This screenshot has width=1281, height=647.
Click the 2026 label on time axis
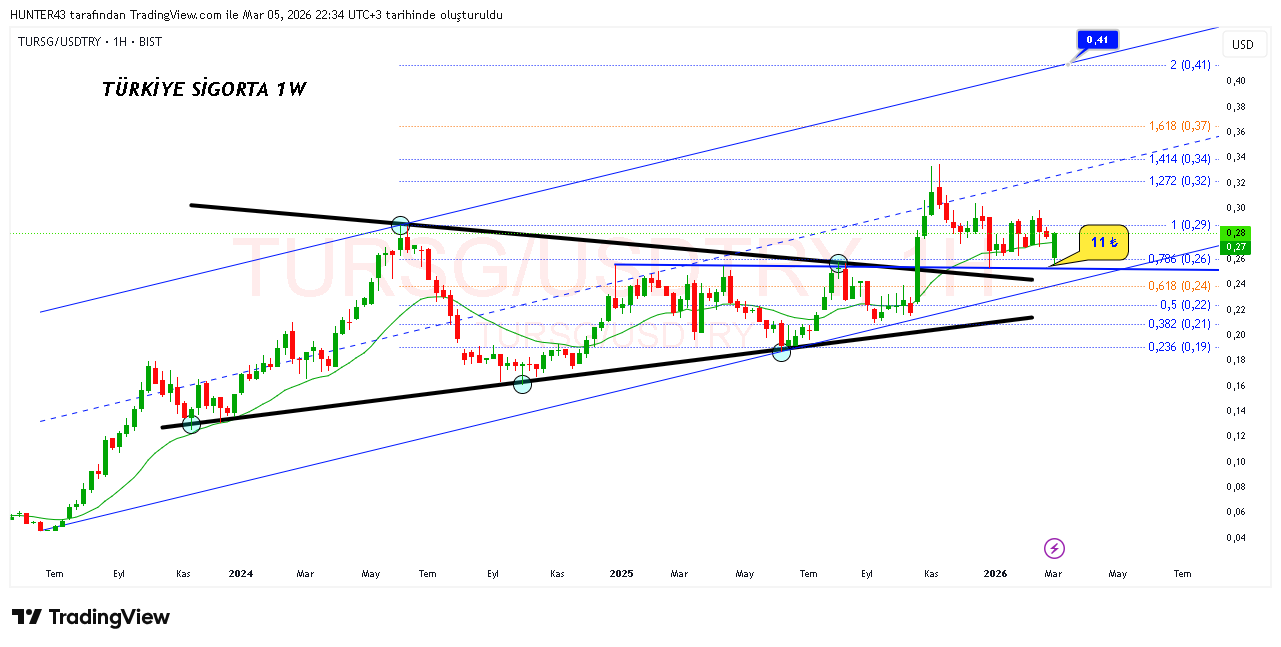(x=994, y=574)
